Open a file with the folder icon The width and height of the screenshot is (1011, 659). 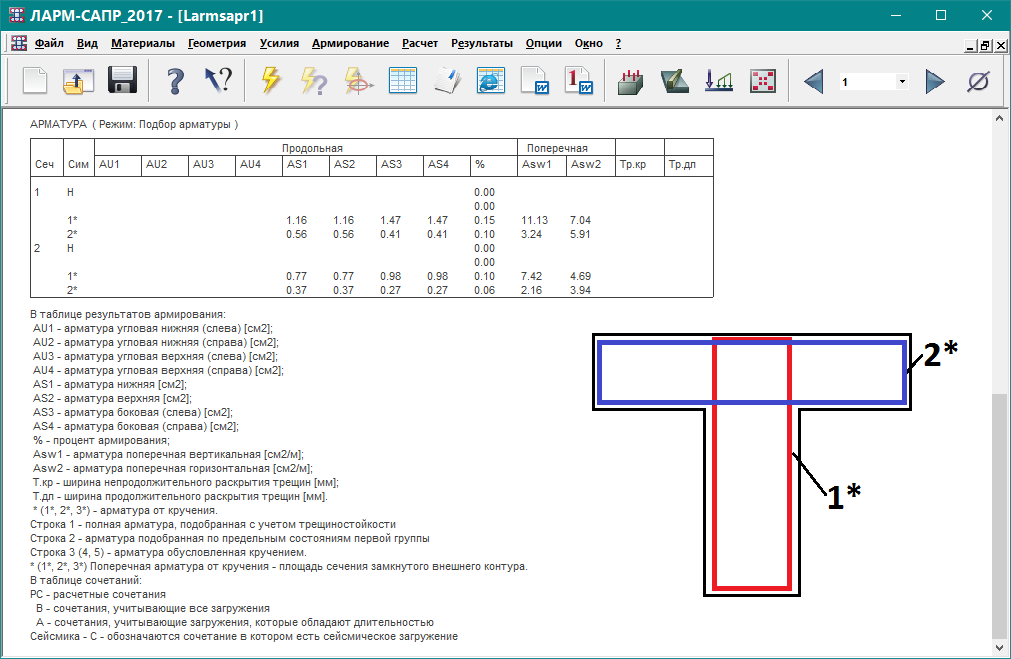pos(78,81)
